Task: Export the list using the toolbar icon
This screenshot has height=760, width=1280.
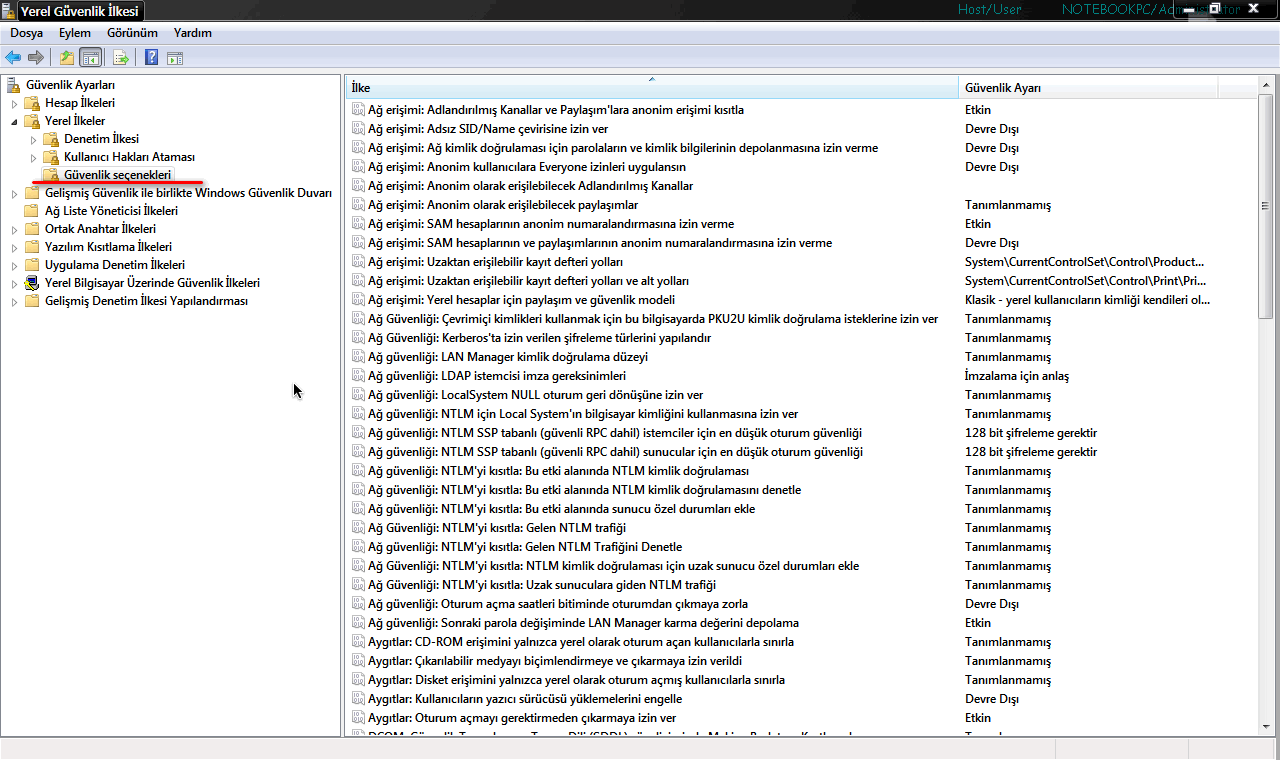Action: click(x=120, y=57)
